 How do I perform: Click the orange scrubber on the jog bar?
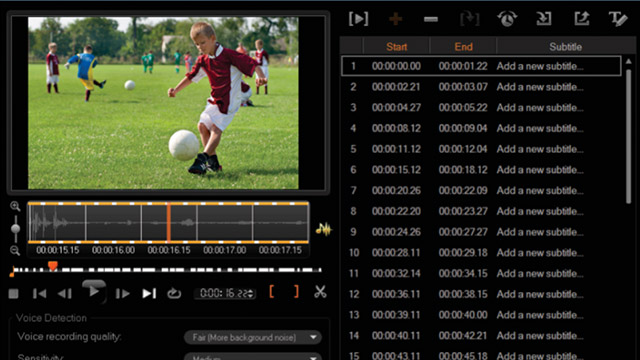(x=53, y=266)
